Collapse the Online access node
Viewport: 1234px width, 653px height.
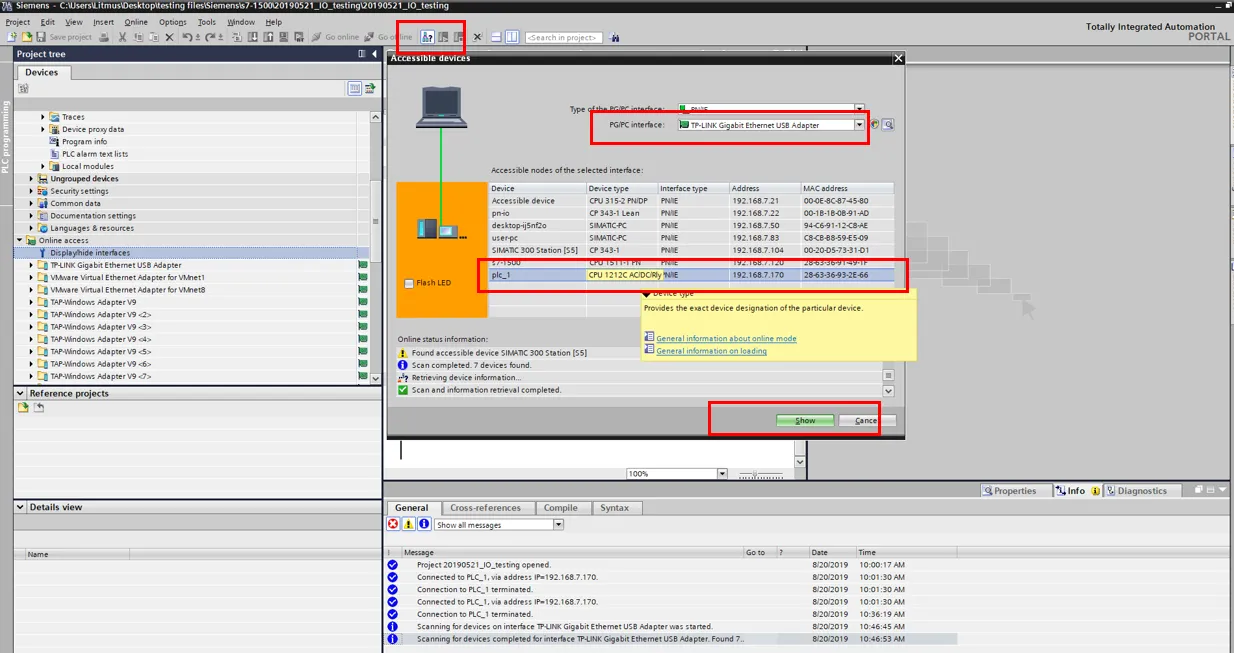20,240
